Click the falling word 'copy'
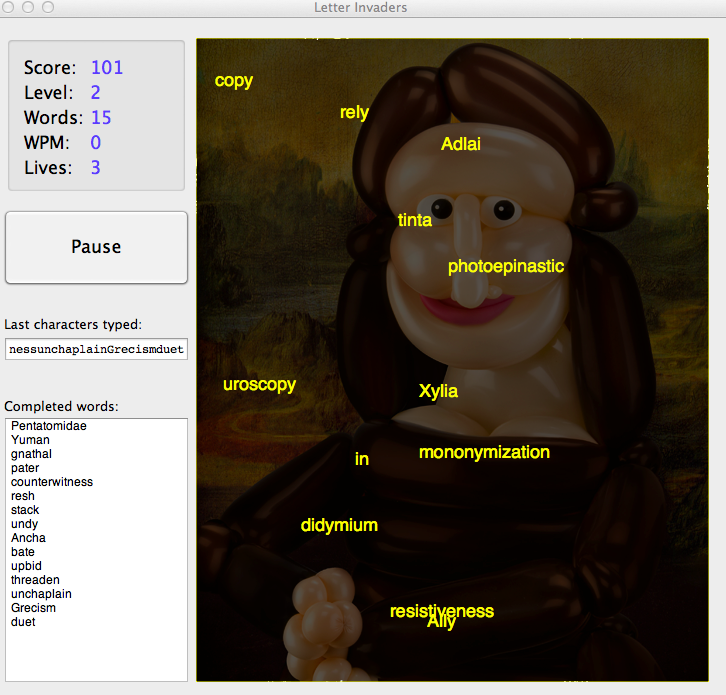 point(234,81)
